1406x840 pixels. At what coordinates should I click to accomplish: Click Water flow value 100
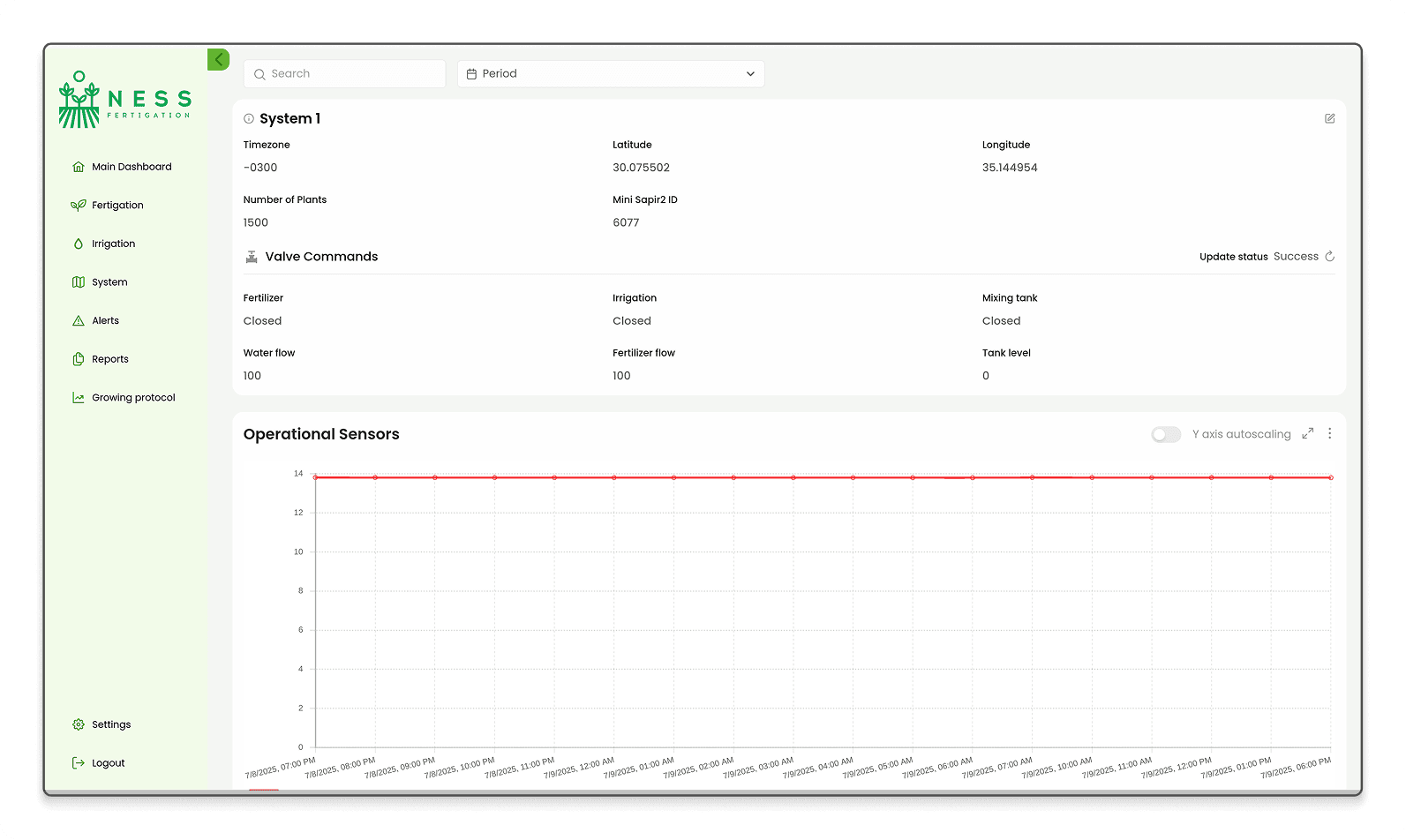(x=252, y=376)
